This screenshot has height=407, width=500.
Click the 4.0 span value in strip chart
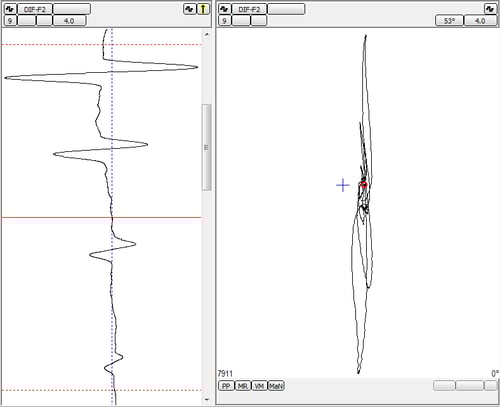tap(69, 21)
